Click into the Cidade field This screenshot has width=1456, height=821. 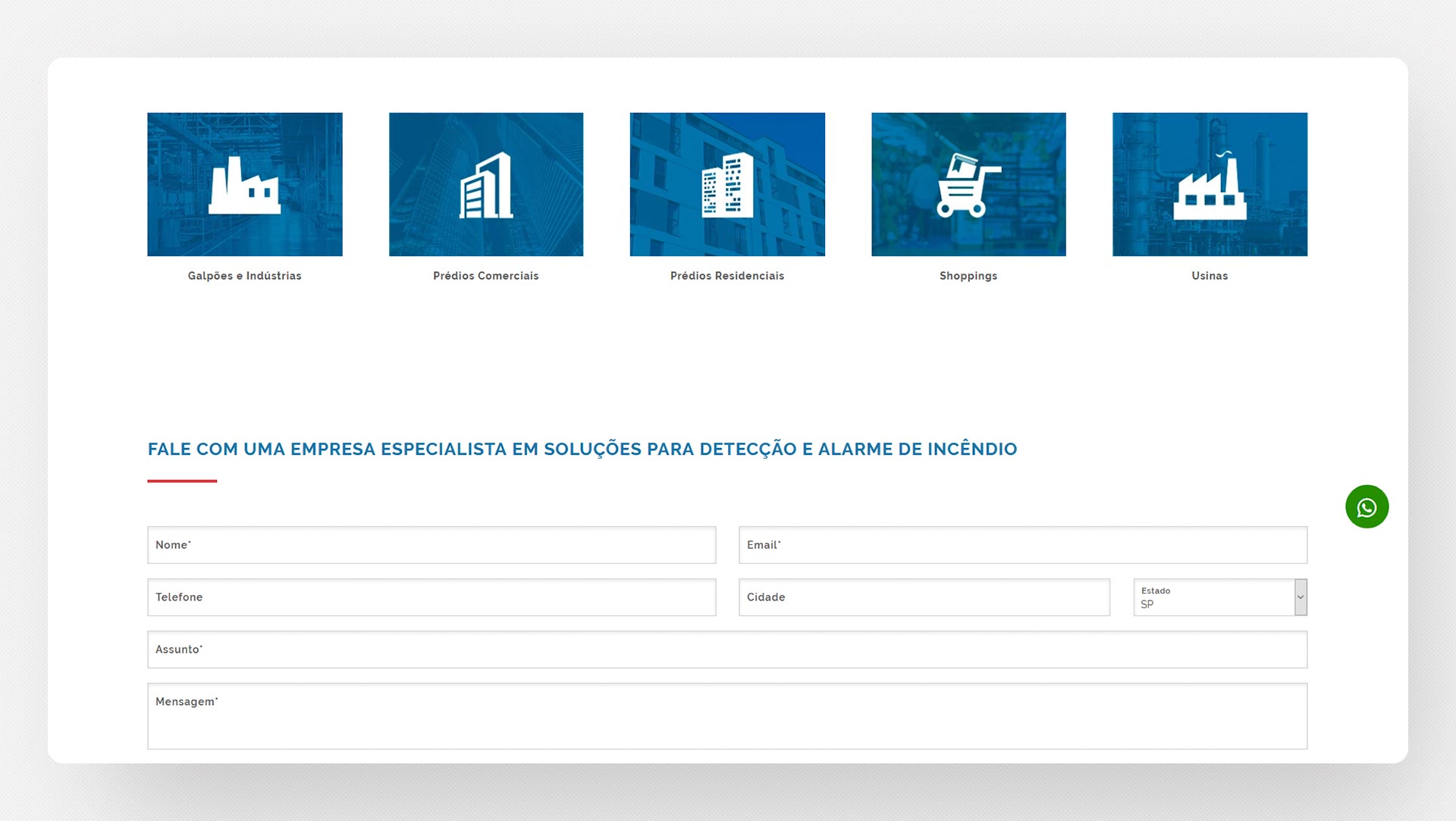(924, 597)
